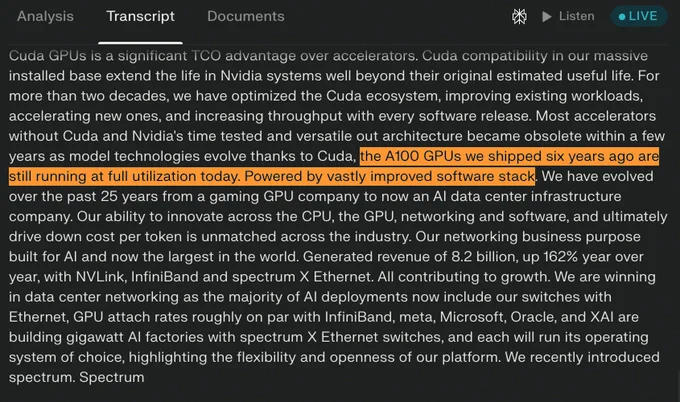Click highlighted text 'the A100 GPUs we shipped'
680x402 pixels.
tap(451, 156)
